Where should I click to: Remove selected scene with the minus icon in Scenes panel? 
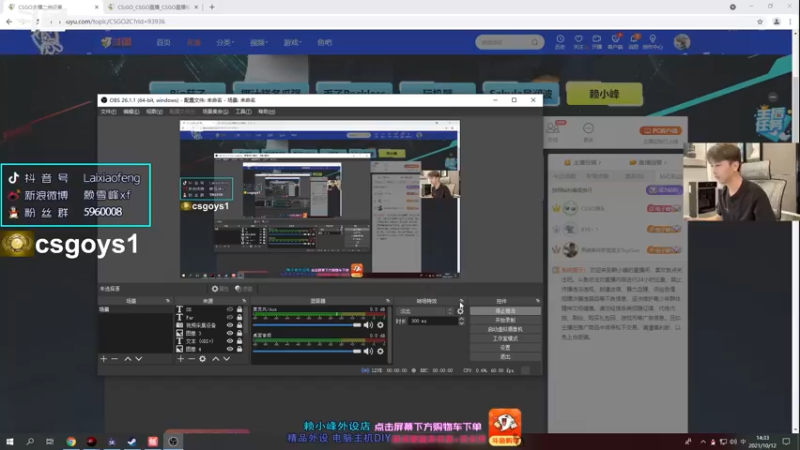[x=114, y=359]
